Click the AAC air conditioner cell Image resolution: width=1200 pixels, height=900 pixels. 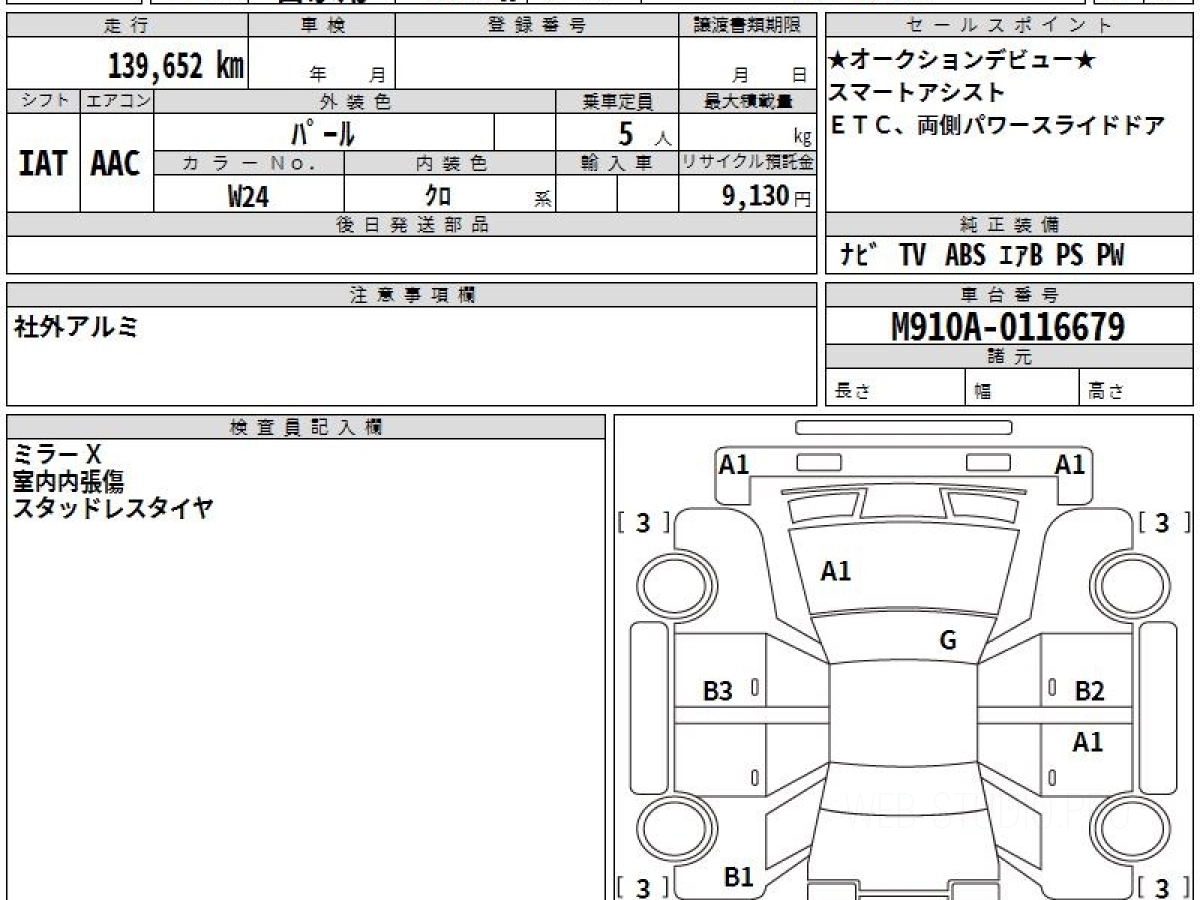(x=117, y=163)
